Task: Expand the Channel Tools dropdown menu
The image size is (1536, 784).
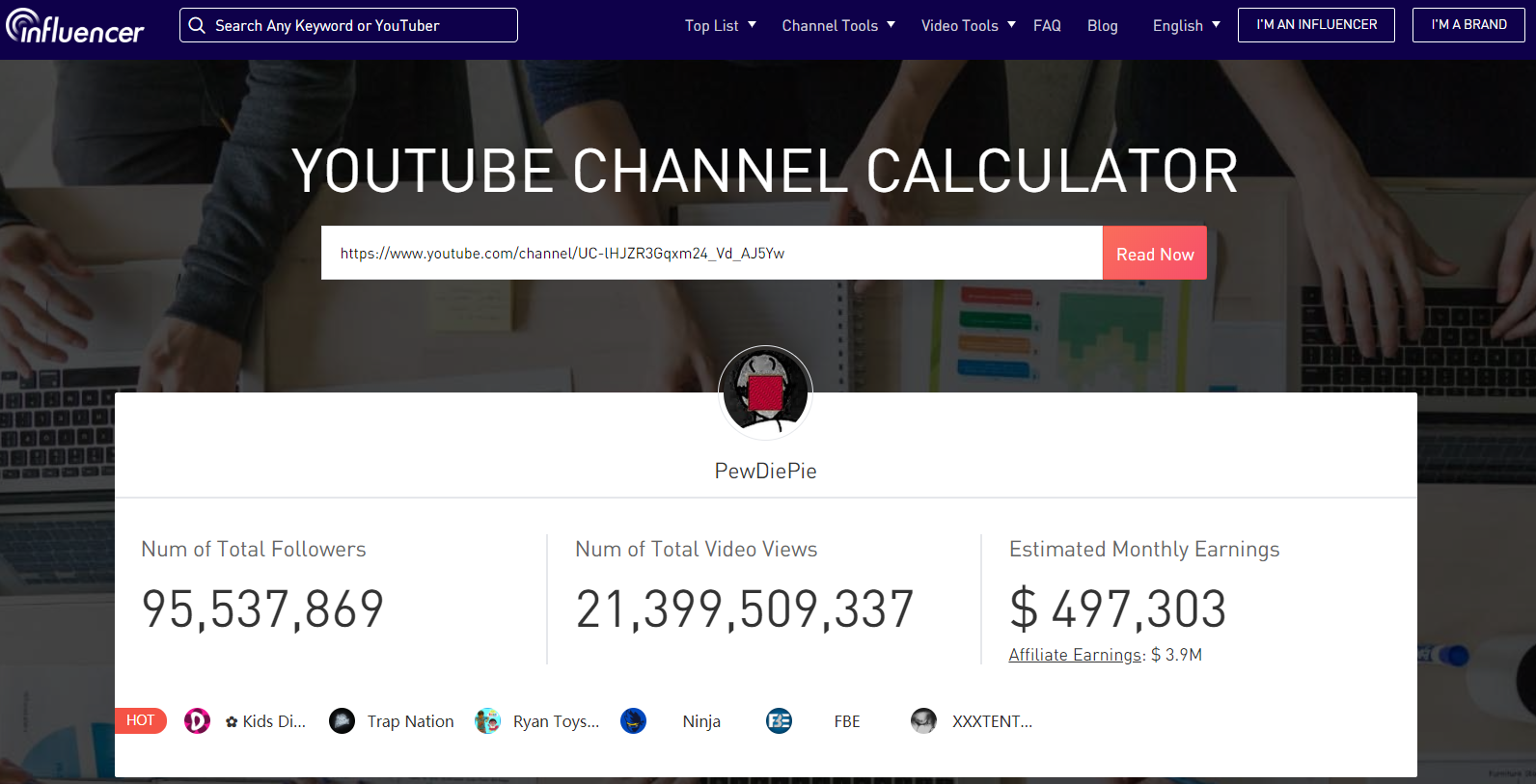Action: tap(838, 25)
